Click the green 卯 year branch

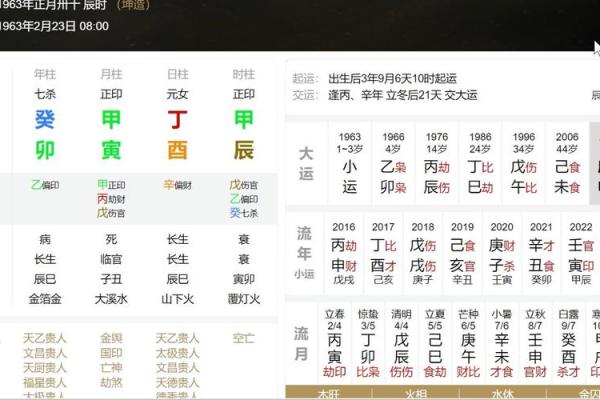pyautogui.click(x=45, y=150)
